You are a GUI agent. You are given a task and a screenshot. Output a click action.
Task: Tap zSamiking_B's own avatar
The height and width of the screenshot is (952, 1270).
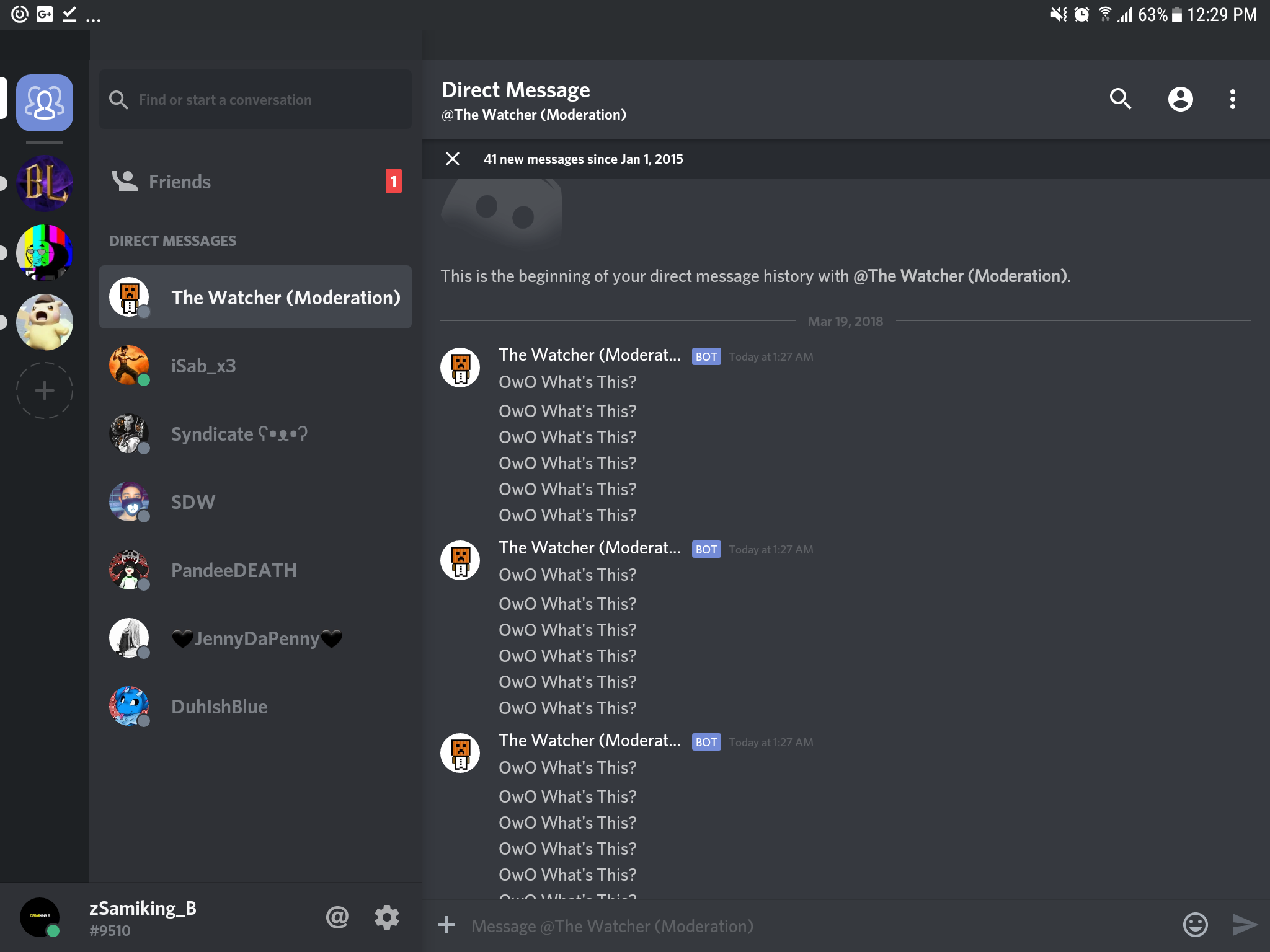(40, 917)
